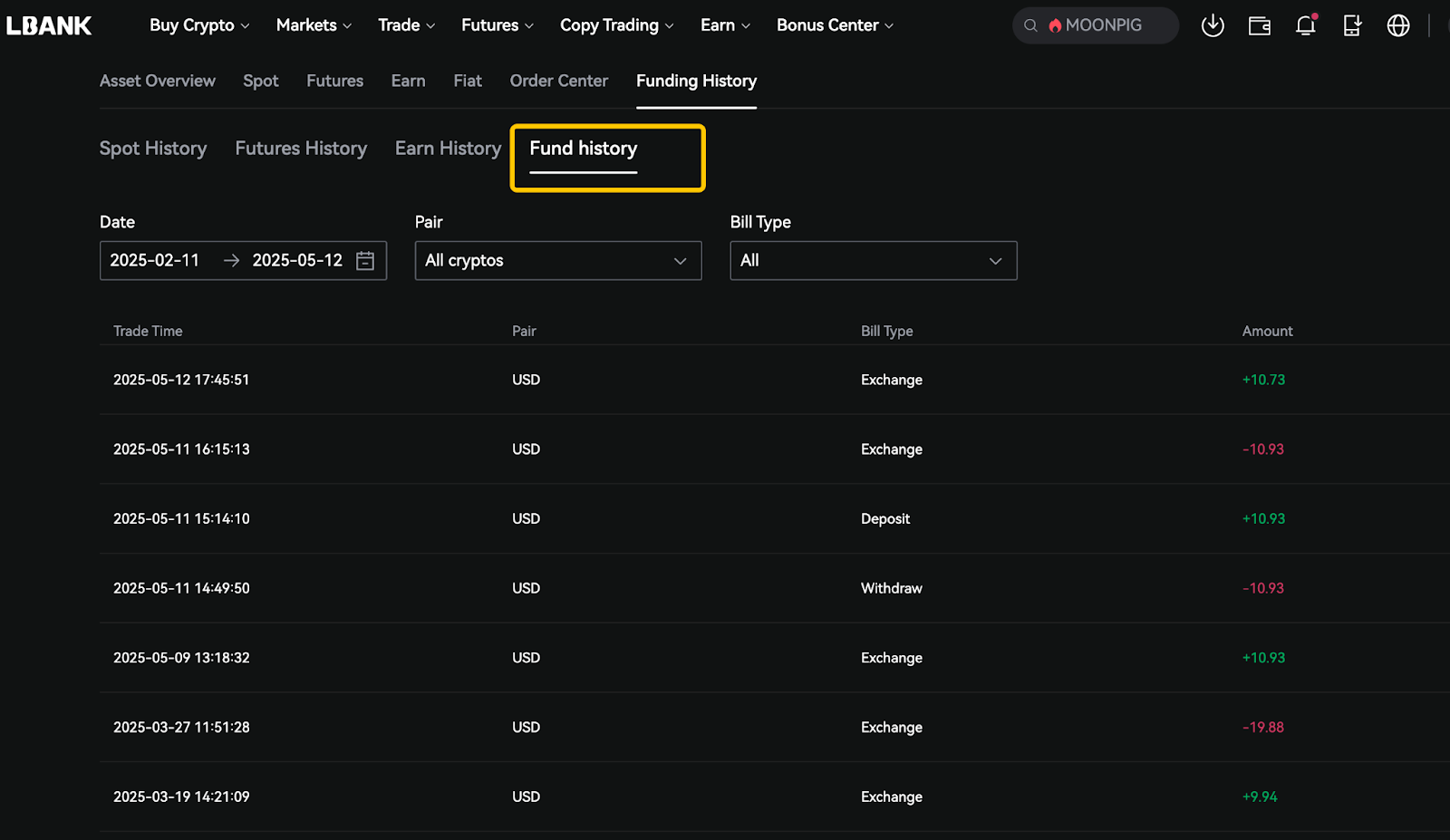
Task: Expand the Earn top menu
Action: point(725,25)
